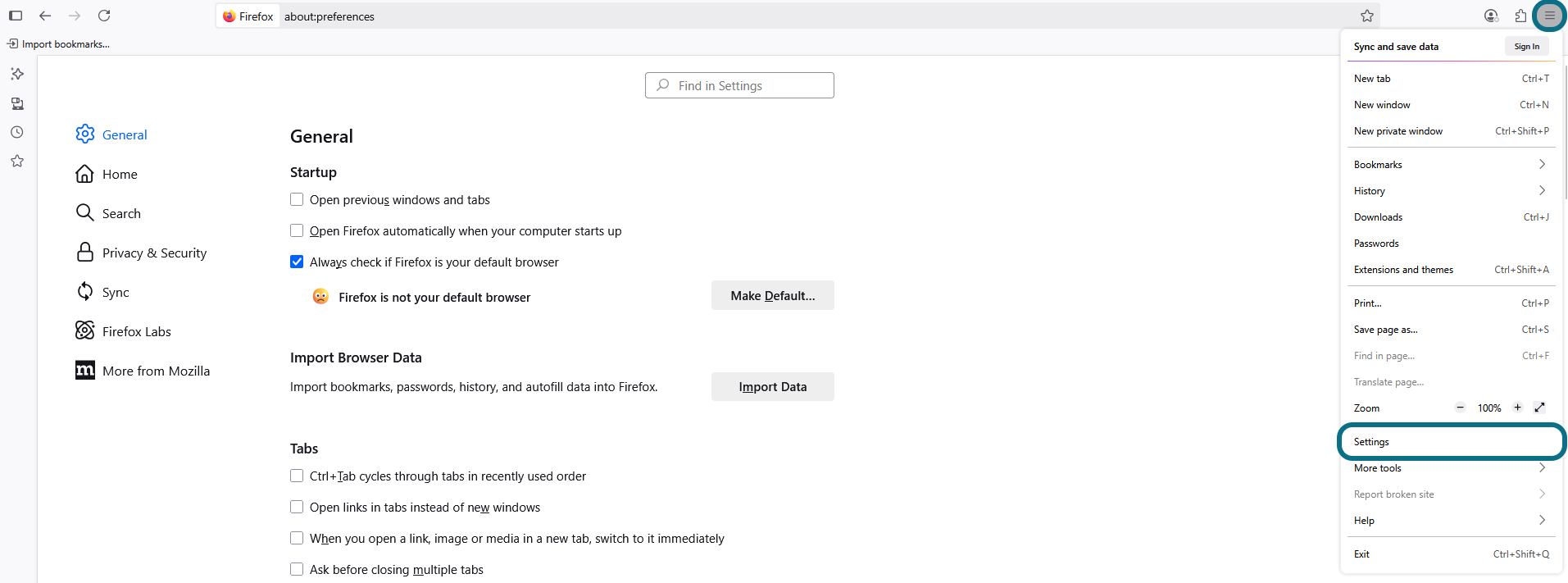The image size is (1568, 583).
Task: Reset zoom by clicking 100%
Action: click(1488, 408)
